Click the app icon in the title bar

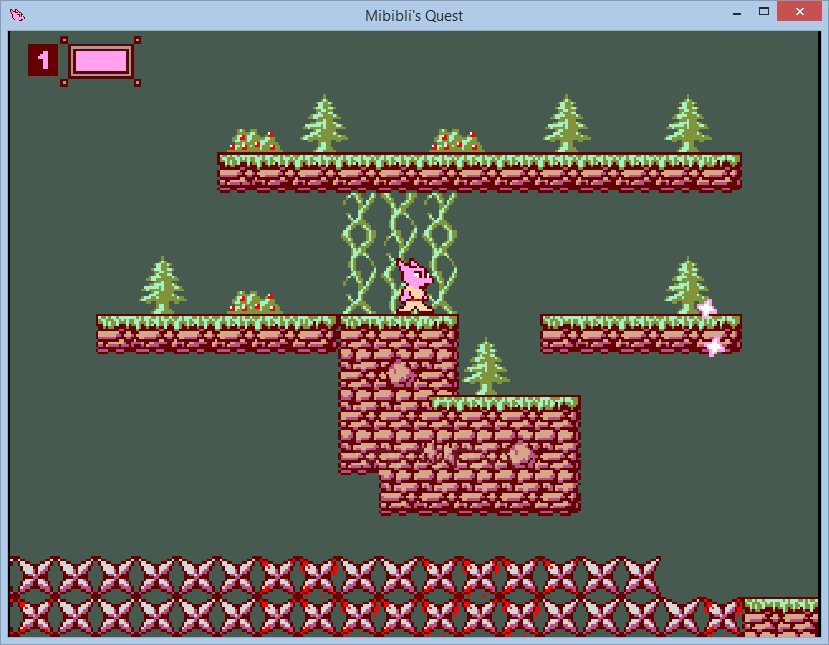(x=17, y=15)
